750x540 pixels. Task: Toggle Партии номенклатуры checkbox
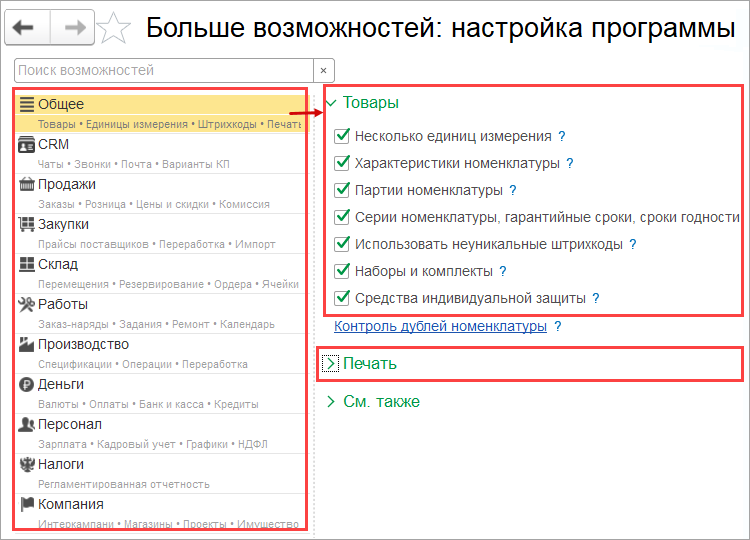click(342, 190)
